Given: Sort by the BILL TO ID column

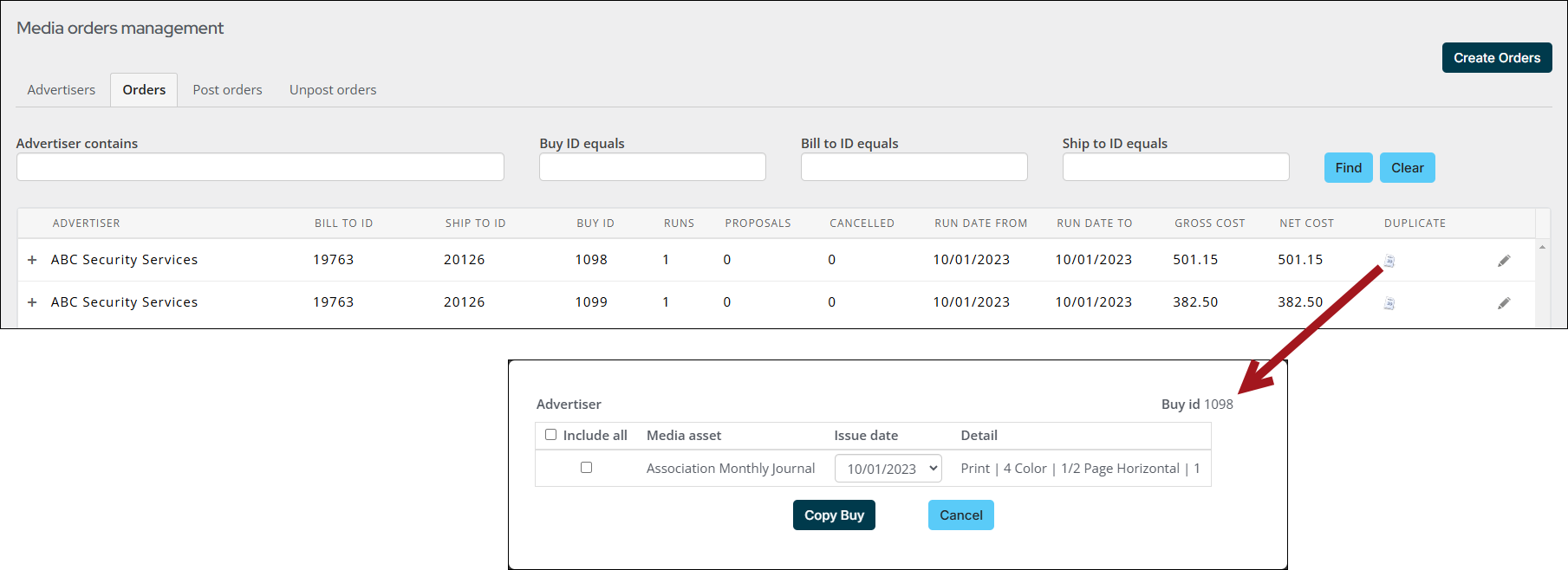Looking at the screenshot, I should tap(344, 223).
